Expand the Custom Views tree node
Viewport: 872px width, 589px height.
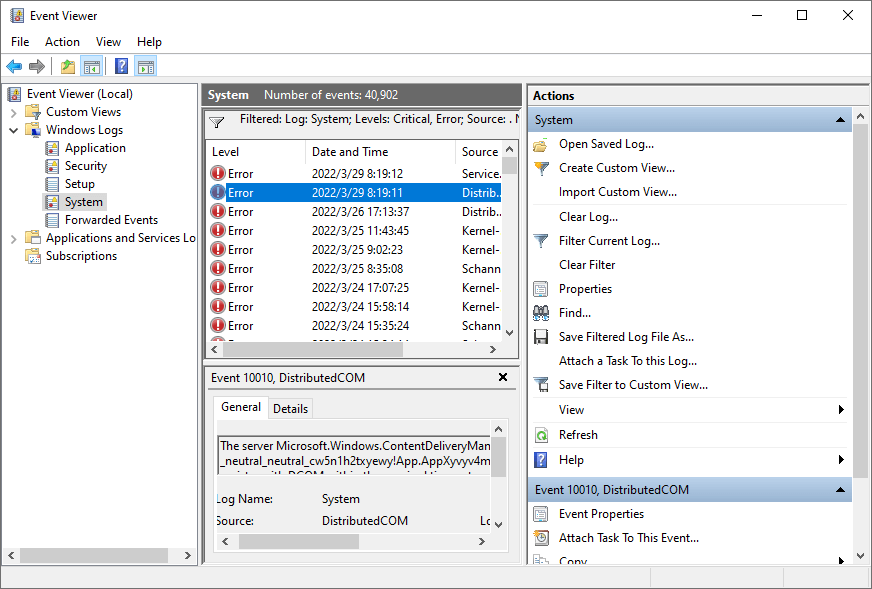[14, 112]
